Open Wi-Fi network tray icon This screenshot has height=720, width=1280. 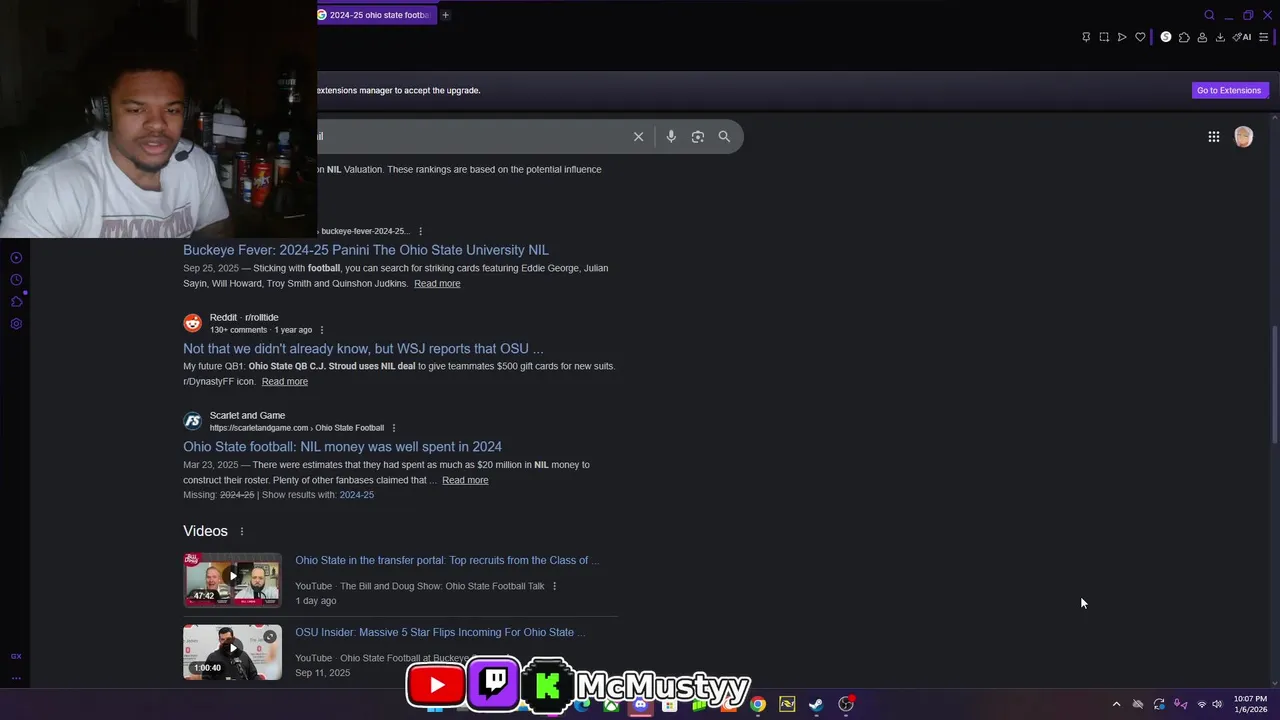(1202, 704)
